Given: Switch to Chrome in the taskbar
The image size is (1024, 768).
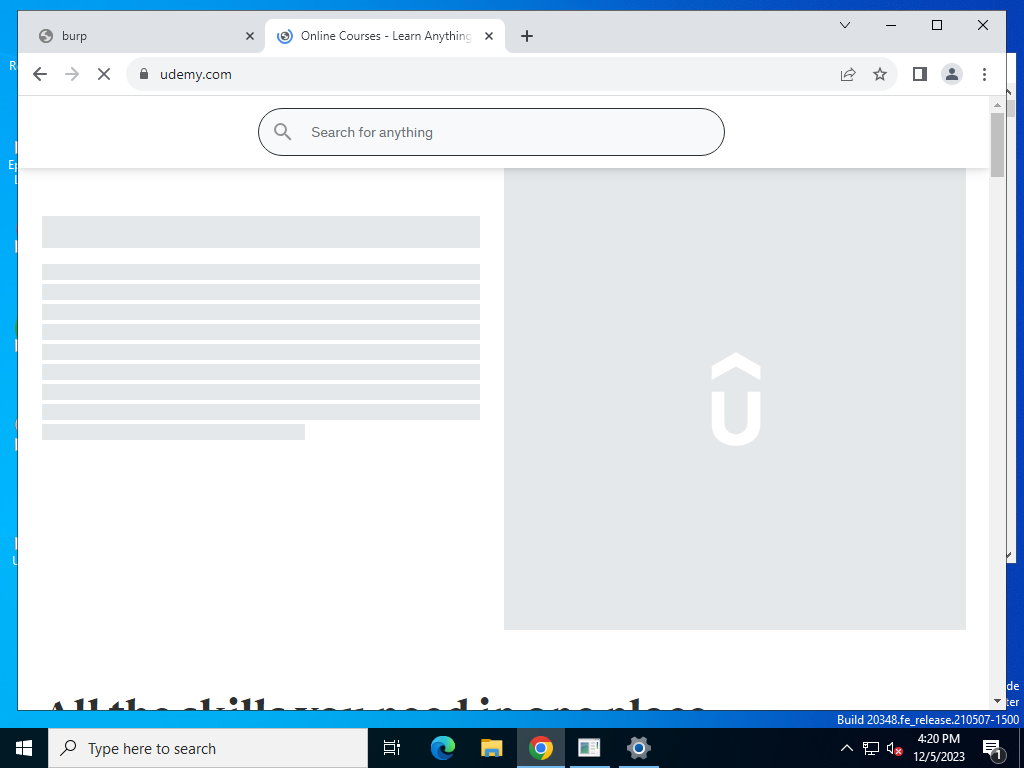Looking at the screenshot, I should point(540,748).
